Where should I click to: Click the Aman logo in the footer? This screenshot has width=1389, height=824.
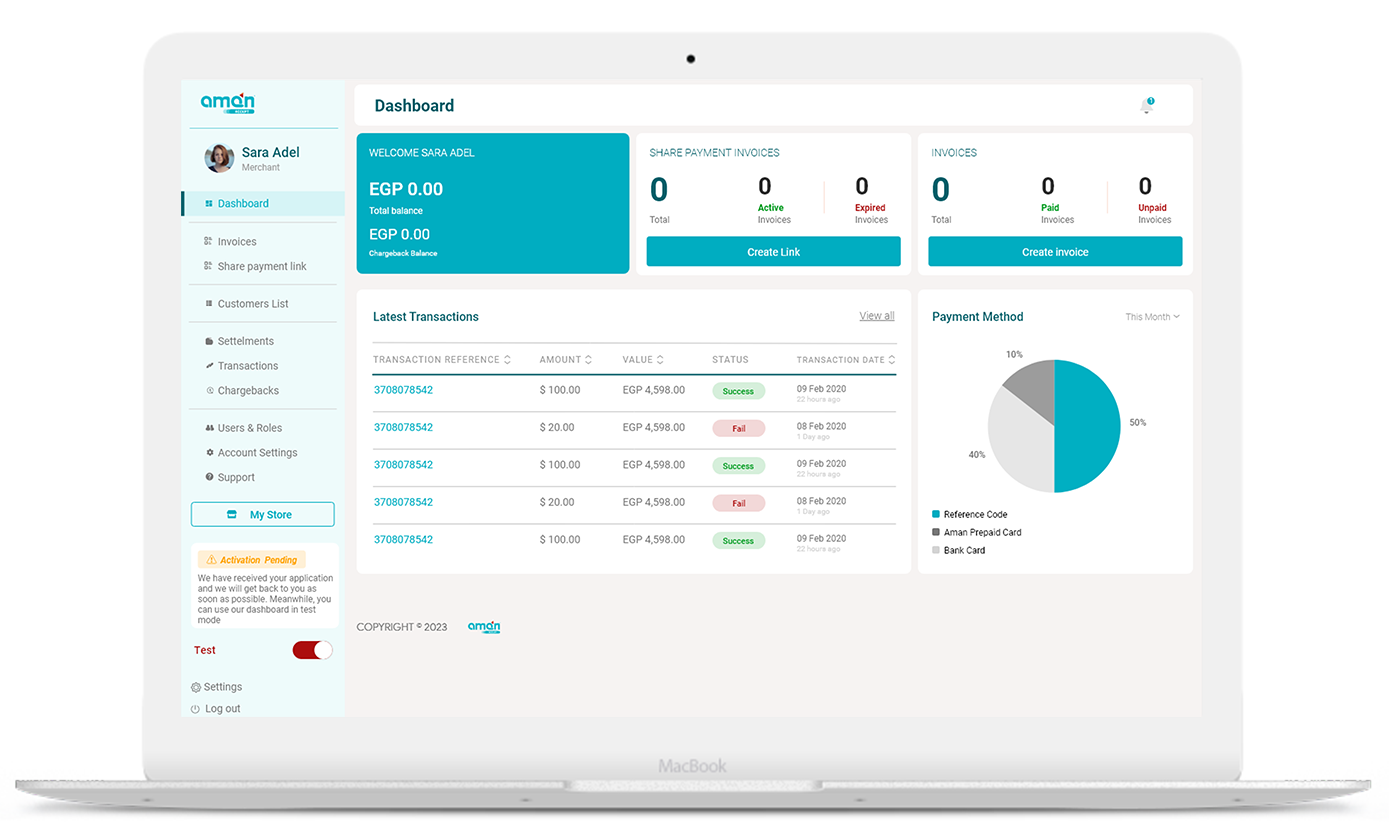tap(484, 627)
